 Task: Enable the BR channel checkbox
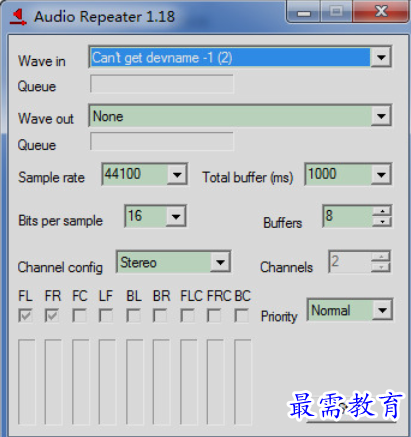click(x=160, y=315)
